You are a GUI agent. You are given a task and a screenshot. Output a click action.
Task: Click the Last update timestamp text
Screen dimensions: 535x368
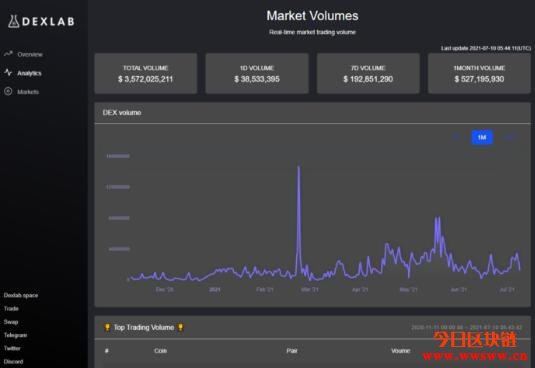point(486,48)
